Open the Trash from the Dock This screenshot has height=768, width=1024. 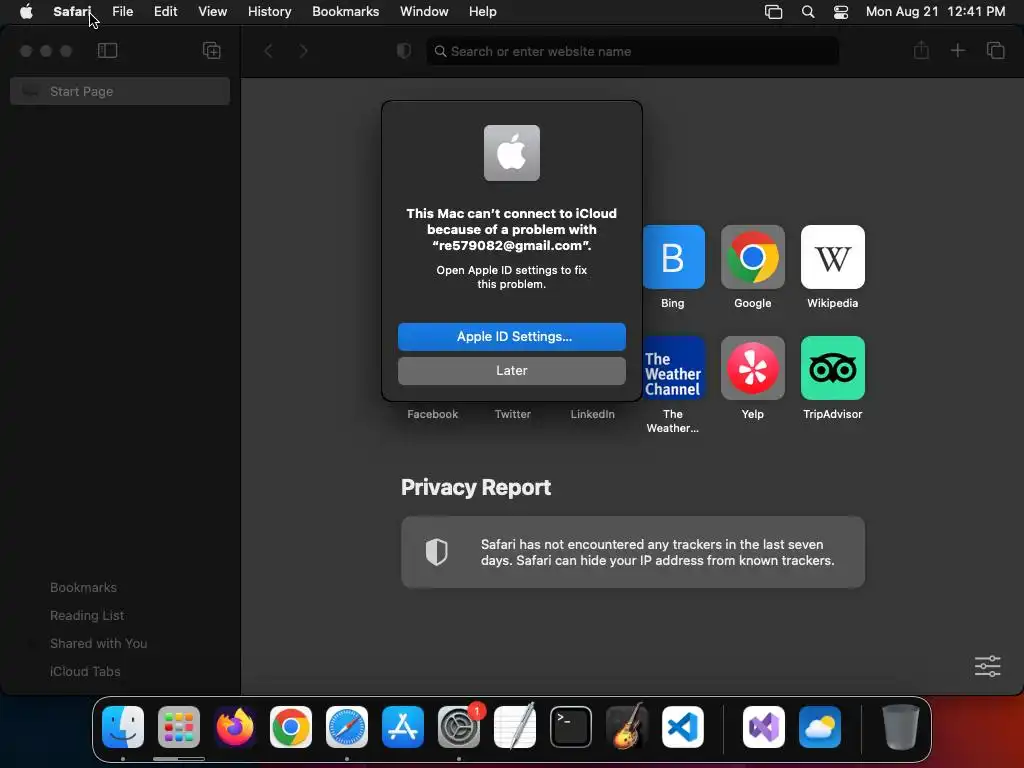coord(901,727)
